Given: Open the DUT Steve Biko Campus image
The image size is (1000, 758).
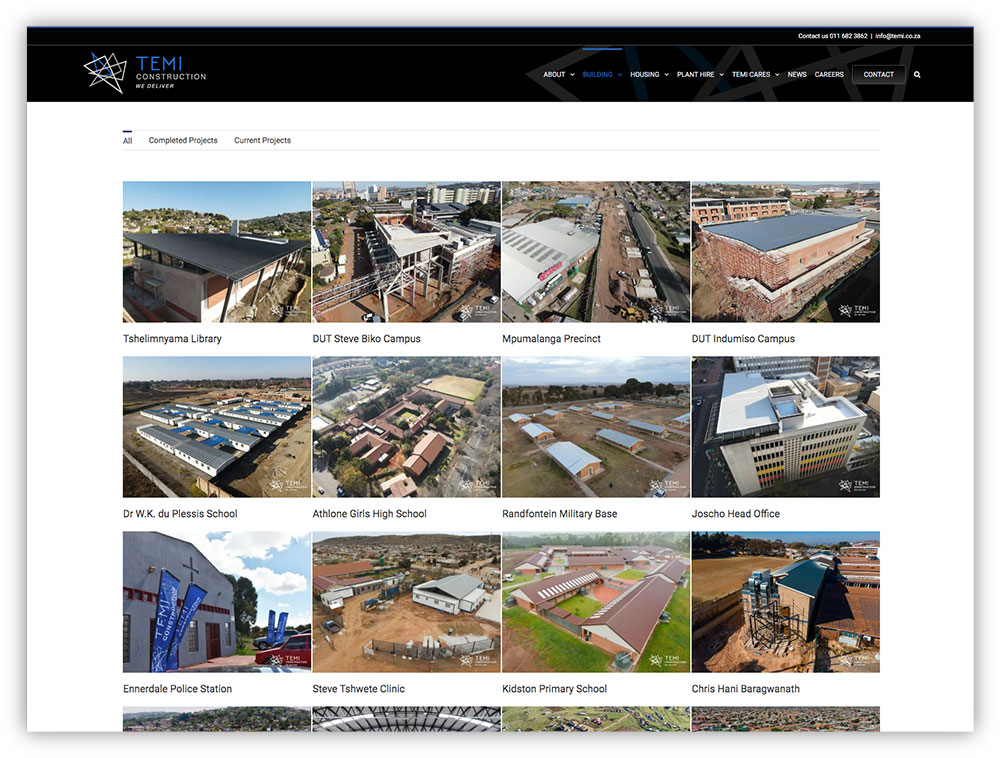Looking at the screenshot, I should (x=406, y=251).
